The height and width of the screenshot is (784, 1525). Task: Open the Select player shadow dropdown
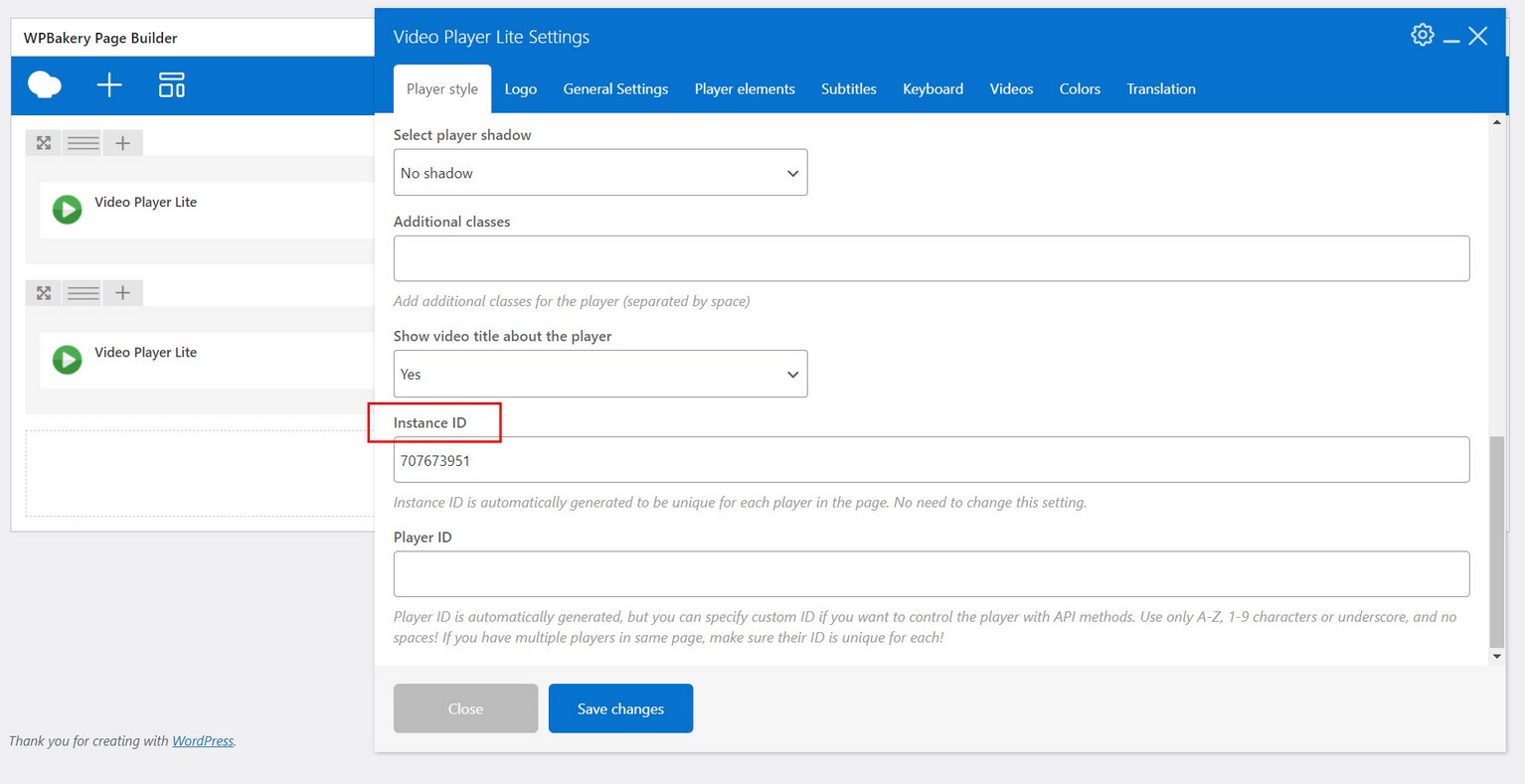tap(599, 173)
